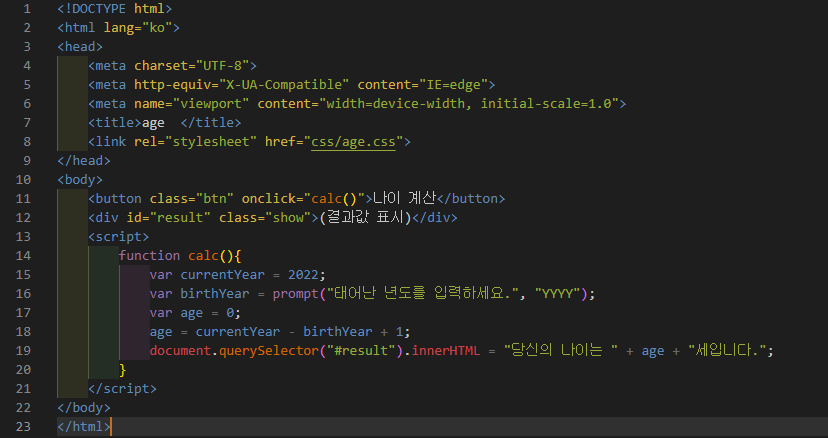Image resolution: width=828 pixels, height=438 pixels.
Task: Click the rel="stylesheet" attribute
Action: (195, 142)
